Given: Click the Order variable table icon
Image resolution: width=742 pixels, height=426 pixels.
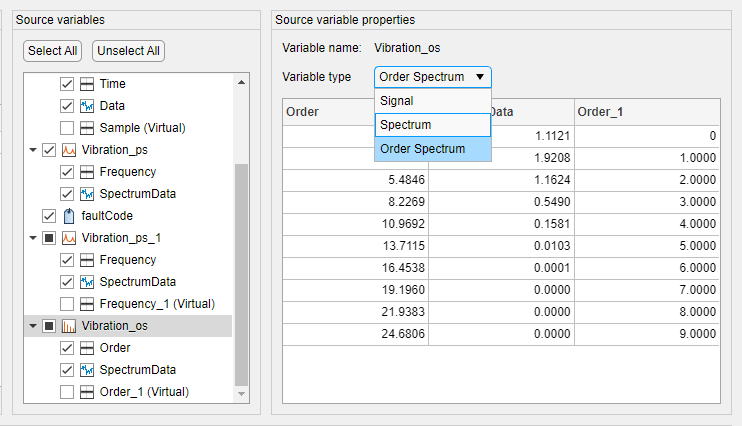Looking at the screenshot, I should pyautogui.click(x=87, y=348).
